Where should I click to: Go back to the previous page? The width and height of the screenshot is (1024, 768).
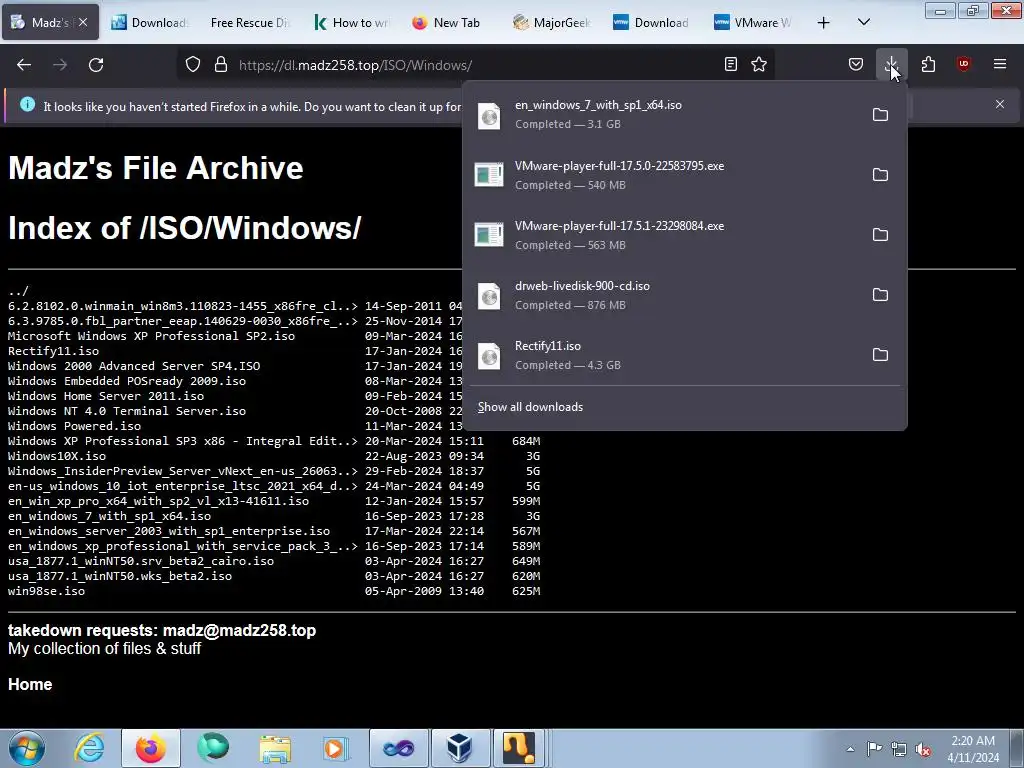(24, 65)
